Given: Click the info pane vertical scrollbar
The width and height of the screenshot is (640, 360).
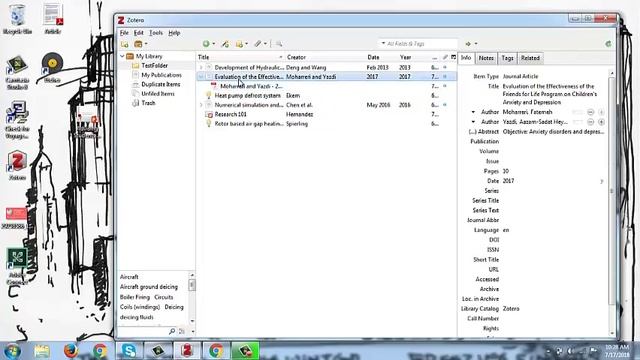Looking at the screenshot, I should (611, 203).
